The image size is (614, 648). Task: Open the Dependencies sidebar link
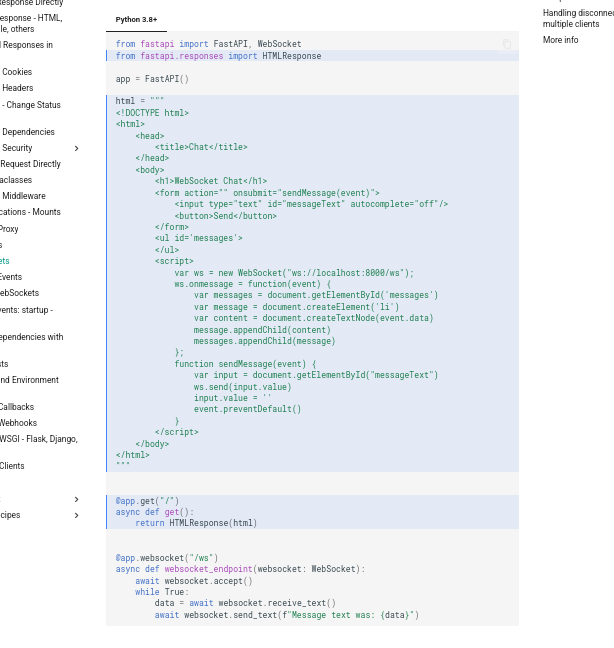(x=28, y=132)
